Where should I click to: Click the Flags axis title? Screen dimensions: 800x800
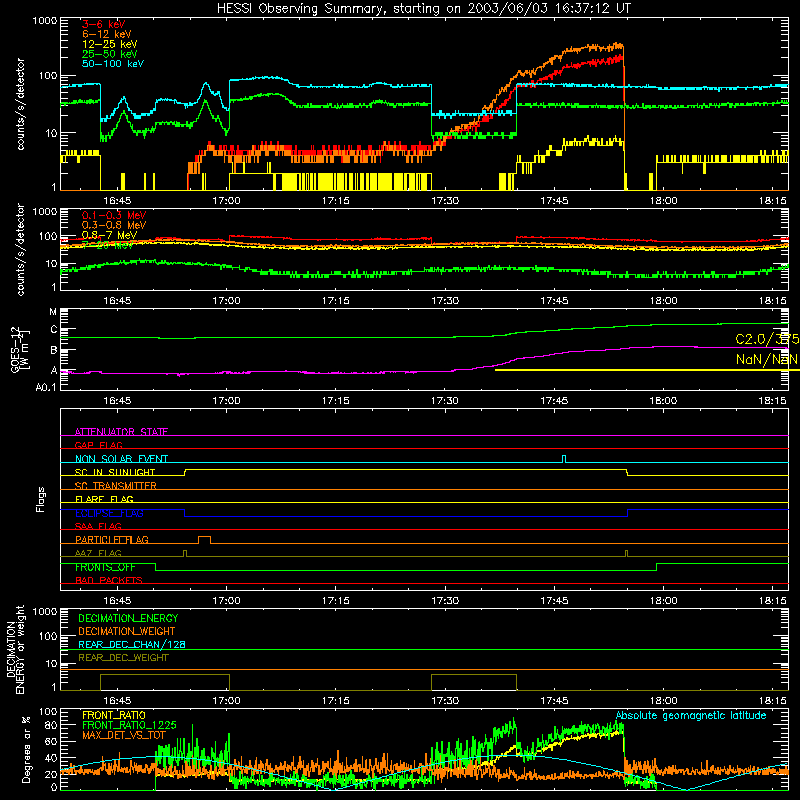pyautogui.click(x=40, y=499)
